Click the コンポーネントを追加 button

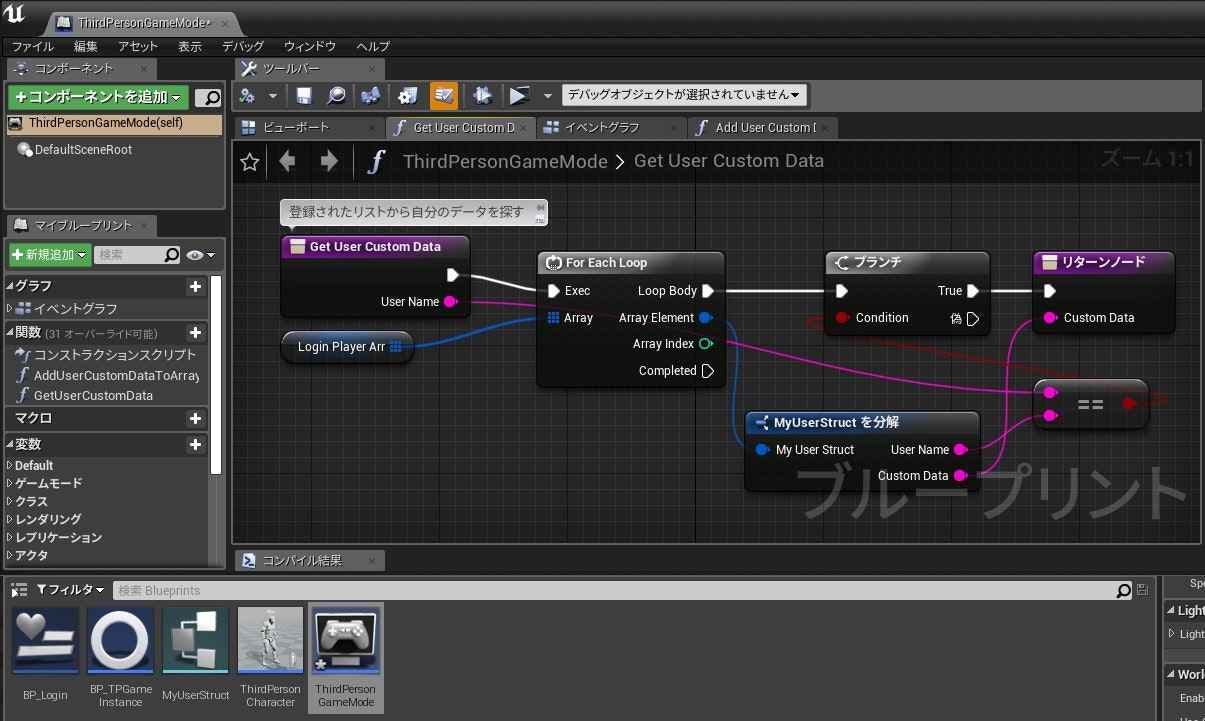tap(98, 97)
